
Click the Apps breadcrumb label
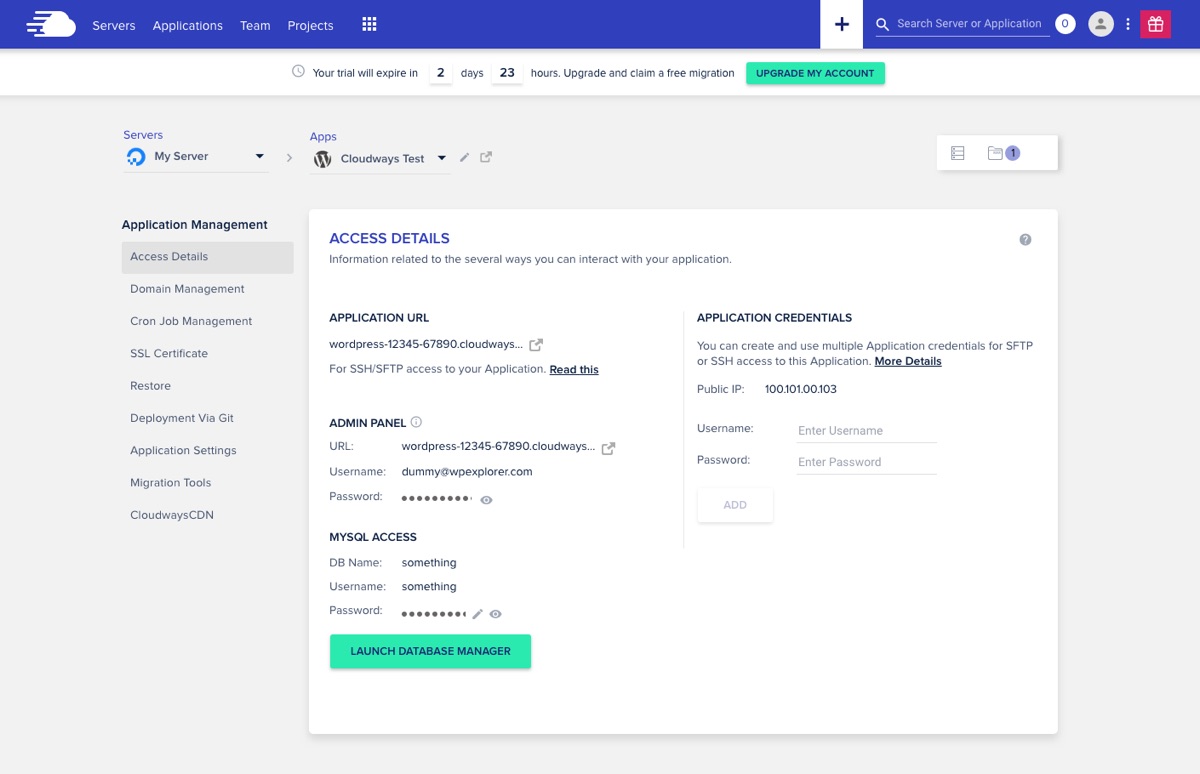point(323,137)
